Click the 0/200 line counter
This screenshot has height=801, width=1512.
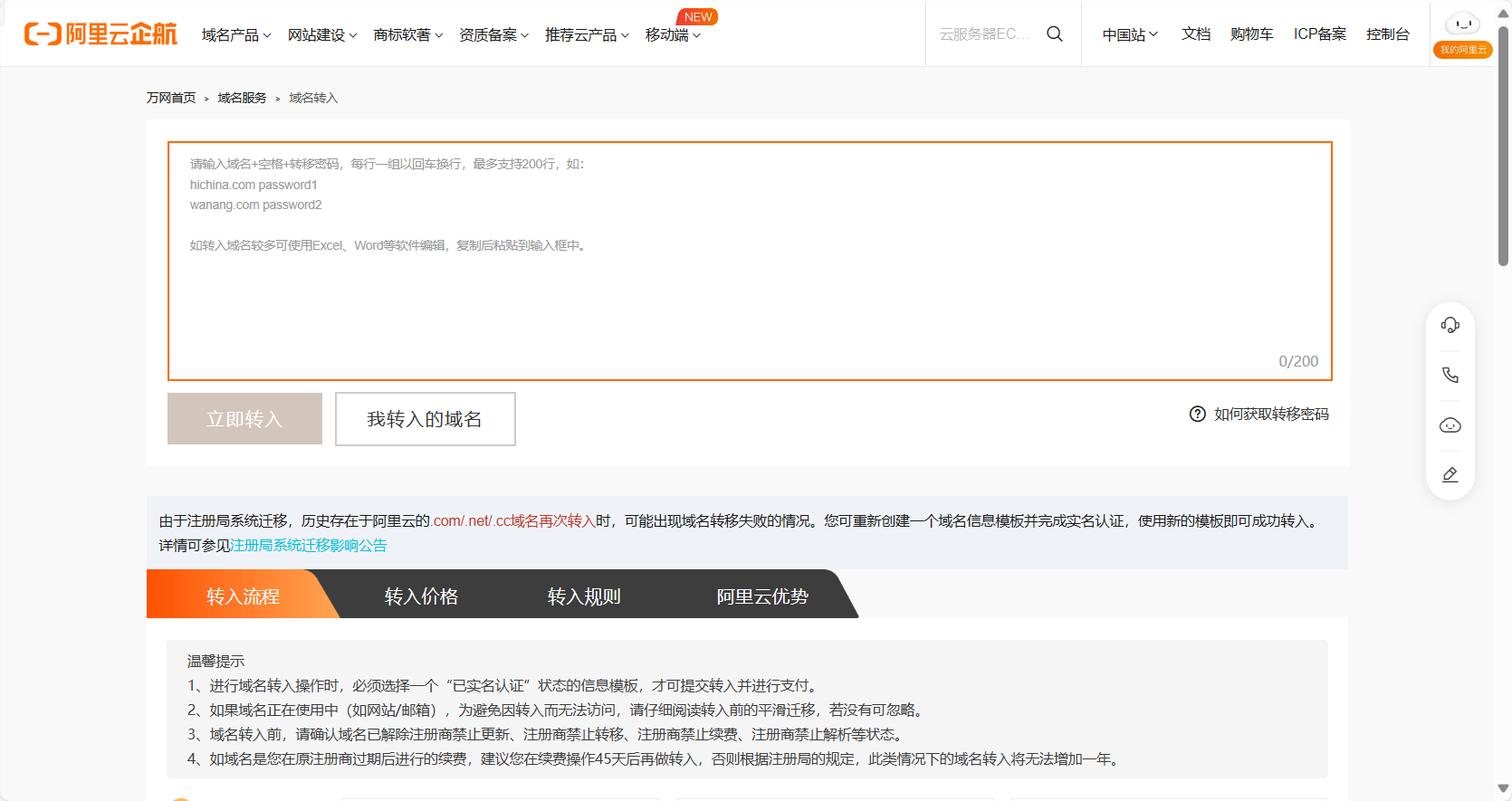[x=1298, y=361]
